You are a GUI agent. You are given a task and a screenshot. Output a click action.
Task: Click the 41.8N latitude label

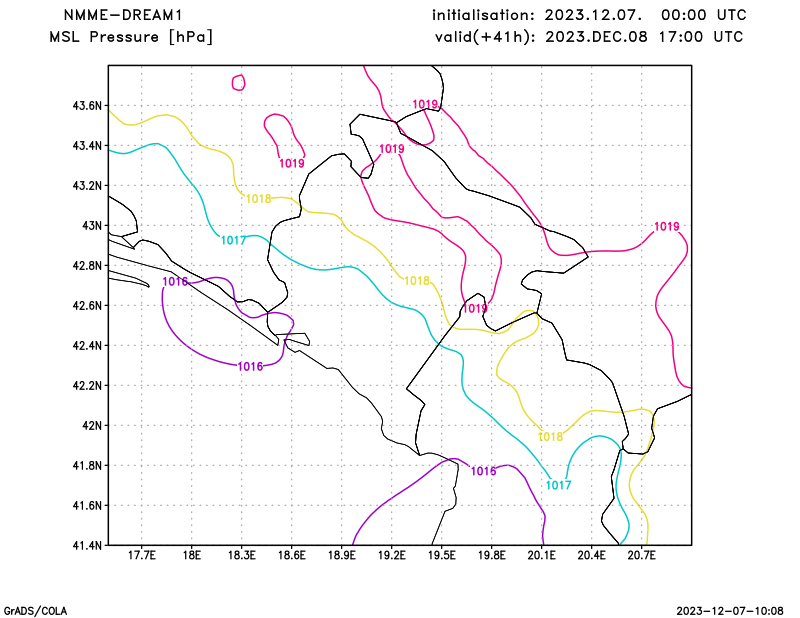point(87,465)
